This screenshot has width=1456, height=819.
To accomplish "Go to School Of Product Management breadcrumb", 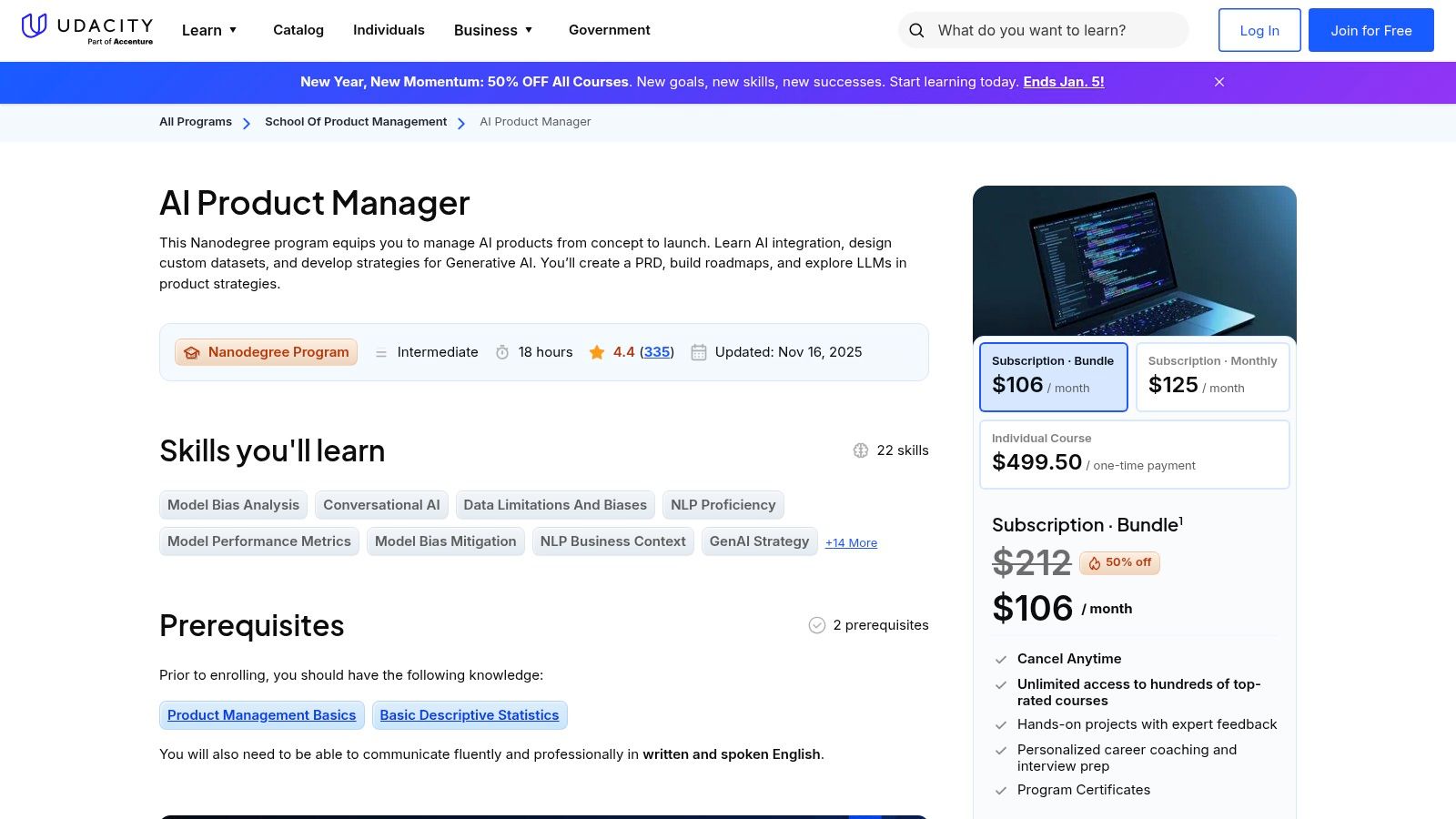I will coord(355,121).
